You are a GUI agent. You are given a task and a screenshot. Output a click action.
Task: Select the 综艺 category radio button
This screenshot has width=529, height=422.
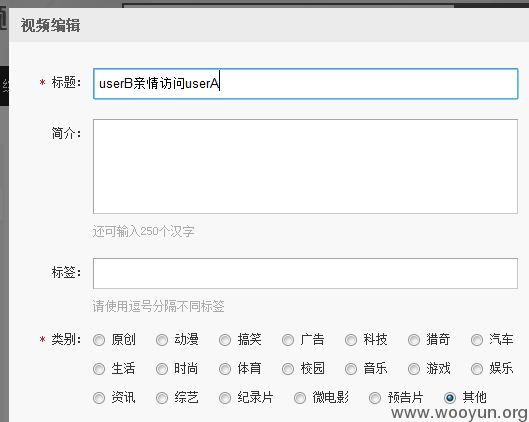click(x=162, y=398)
